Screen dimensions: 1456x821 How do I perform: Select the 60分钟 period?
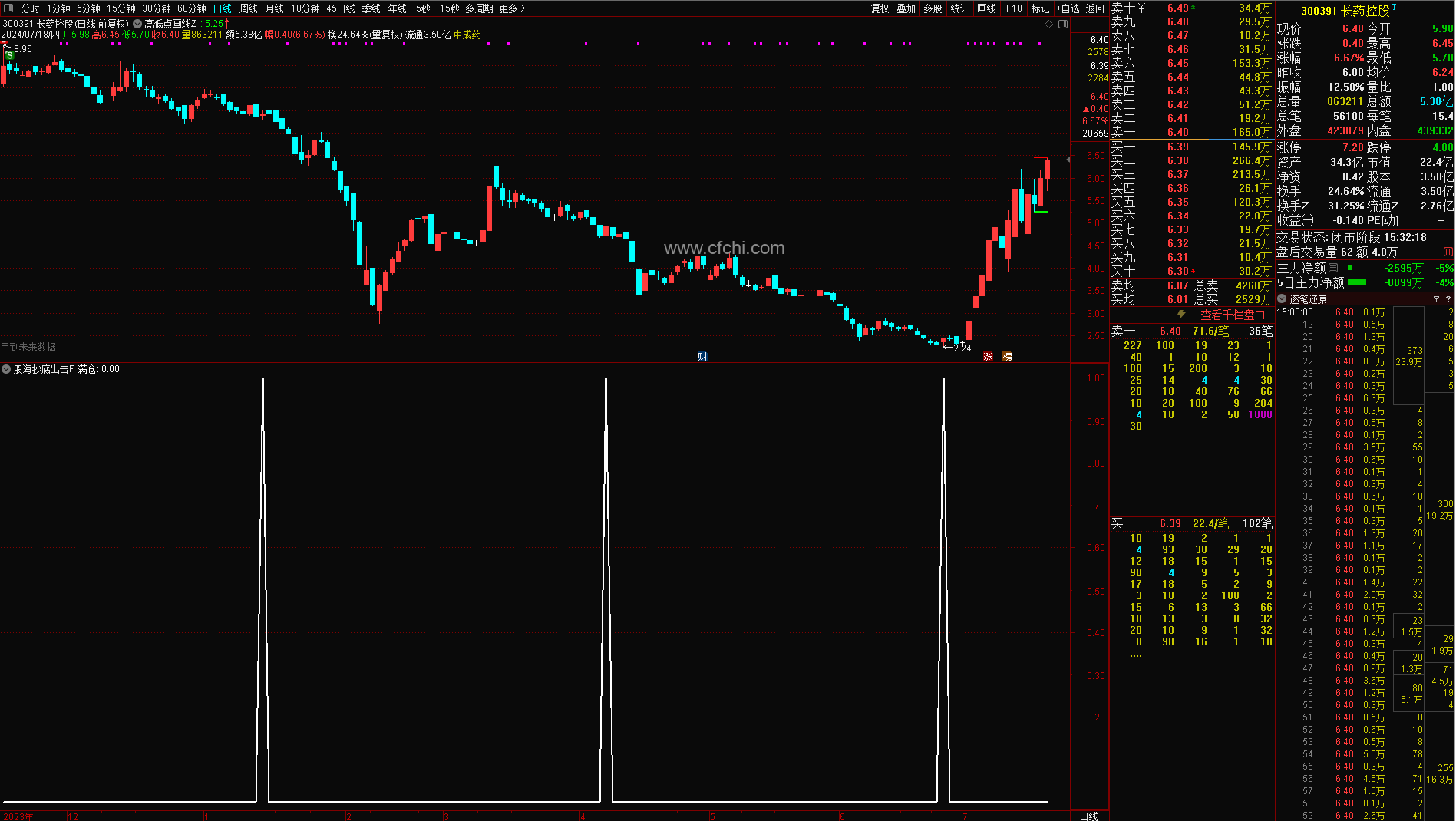tap(192, 8)
